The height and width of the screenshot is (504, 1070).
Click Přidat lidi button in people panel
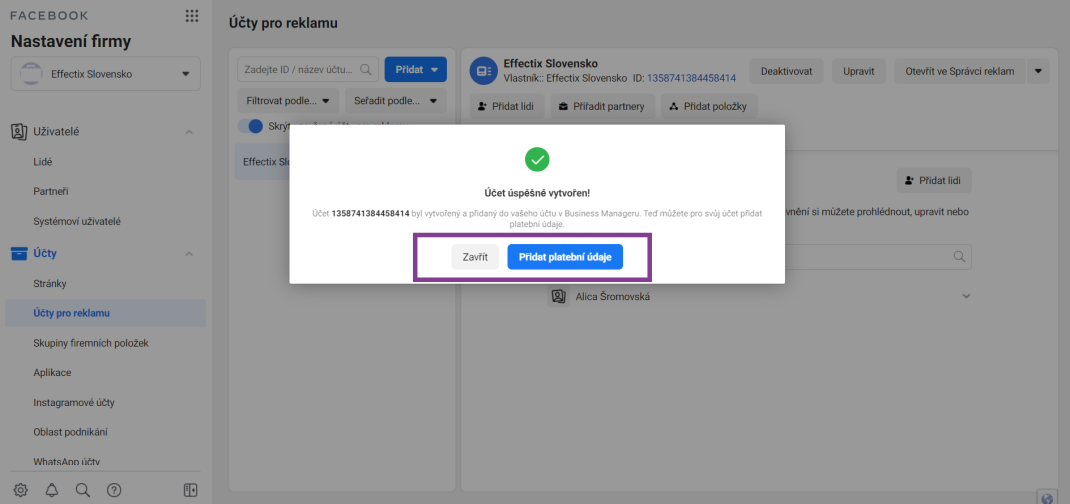coord(934,181)
